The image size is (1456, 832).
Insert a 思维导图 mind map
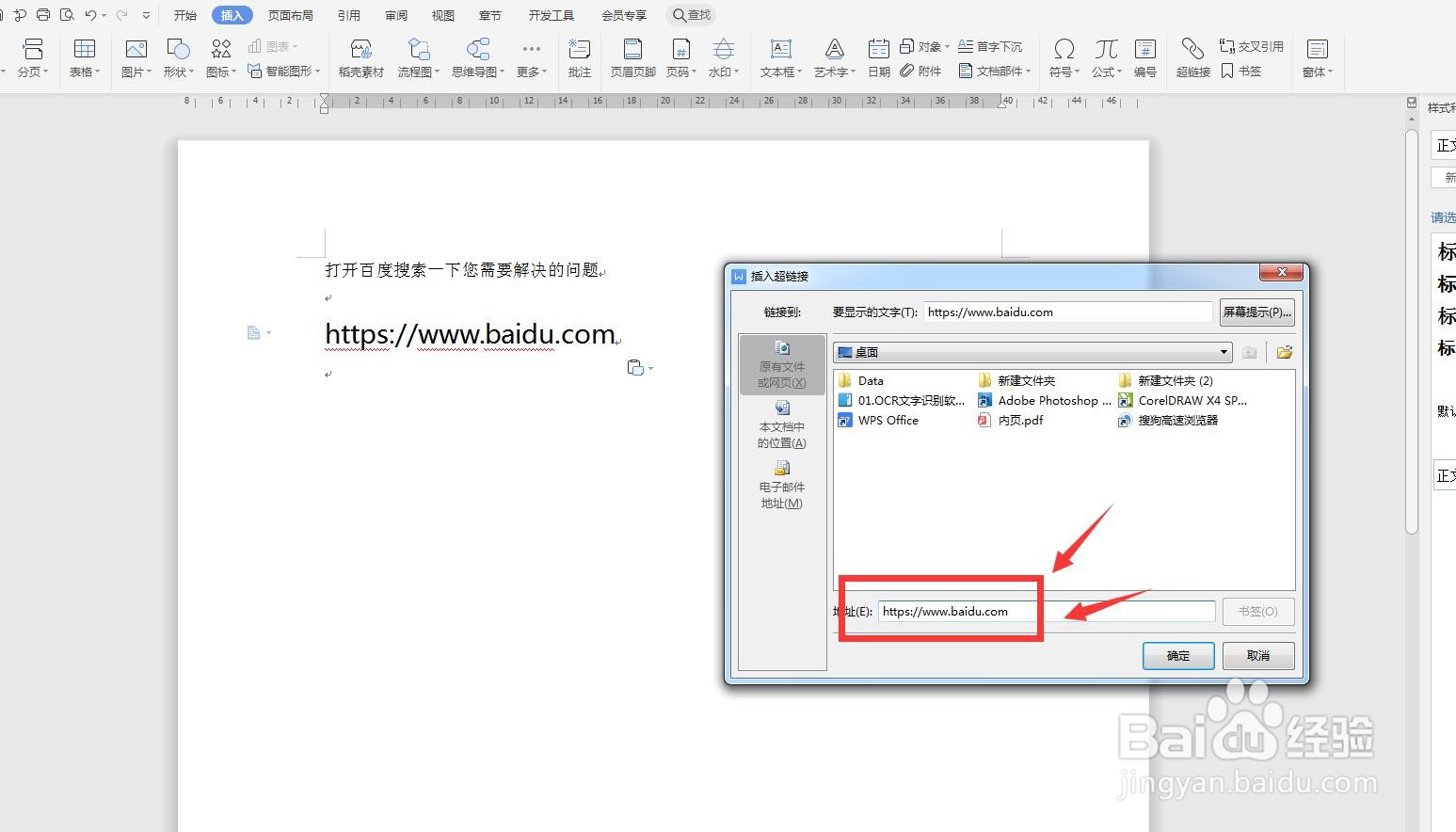pyautogui.click(x=478, y=57)
